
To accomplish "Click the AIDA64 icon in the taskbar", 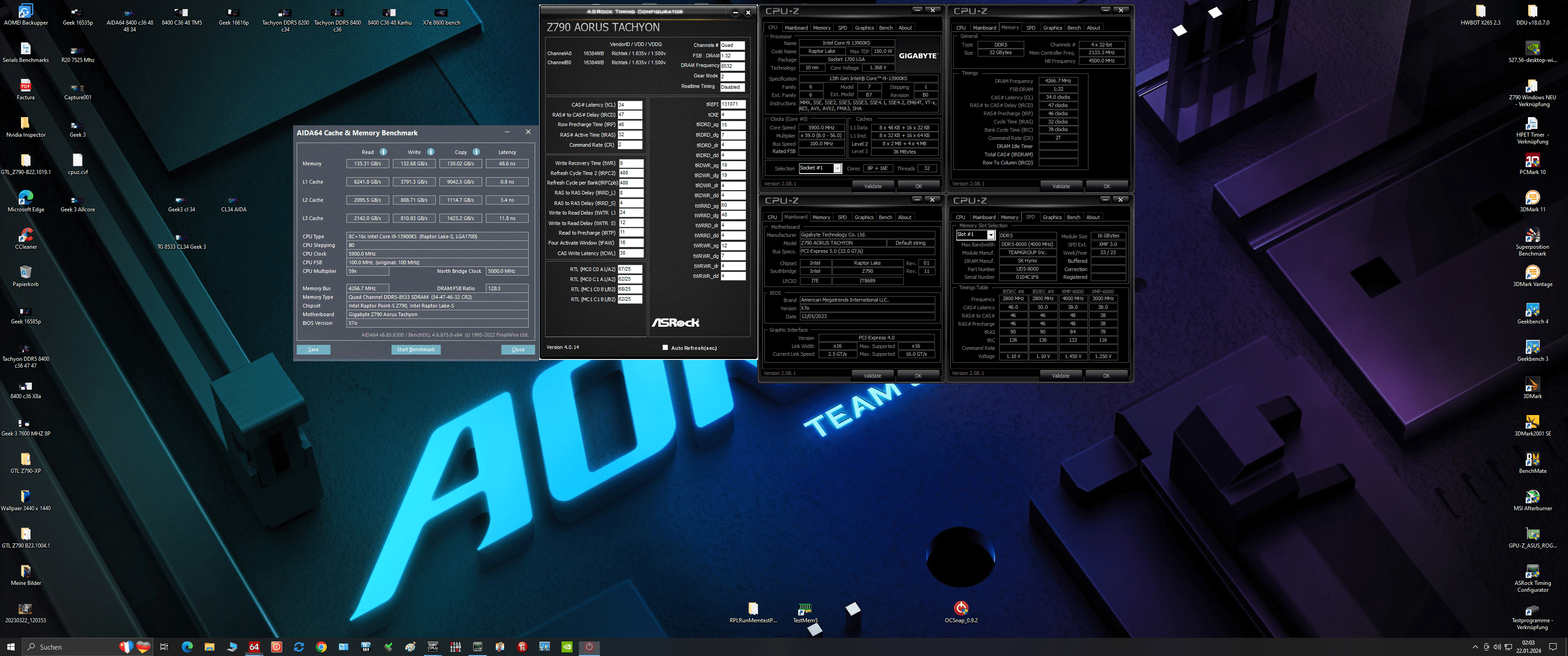I will coord(254,647).
